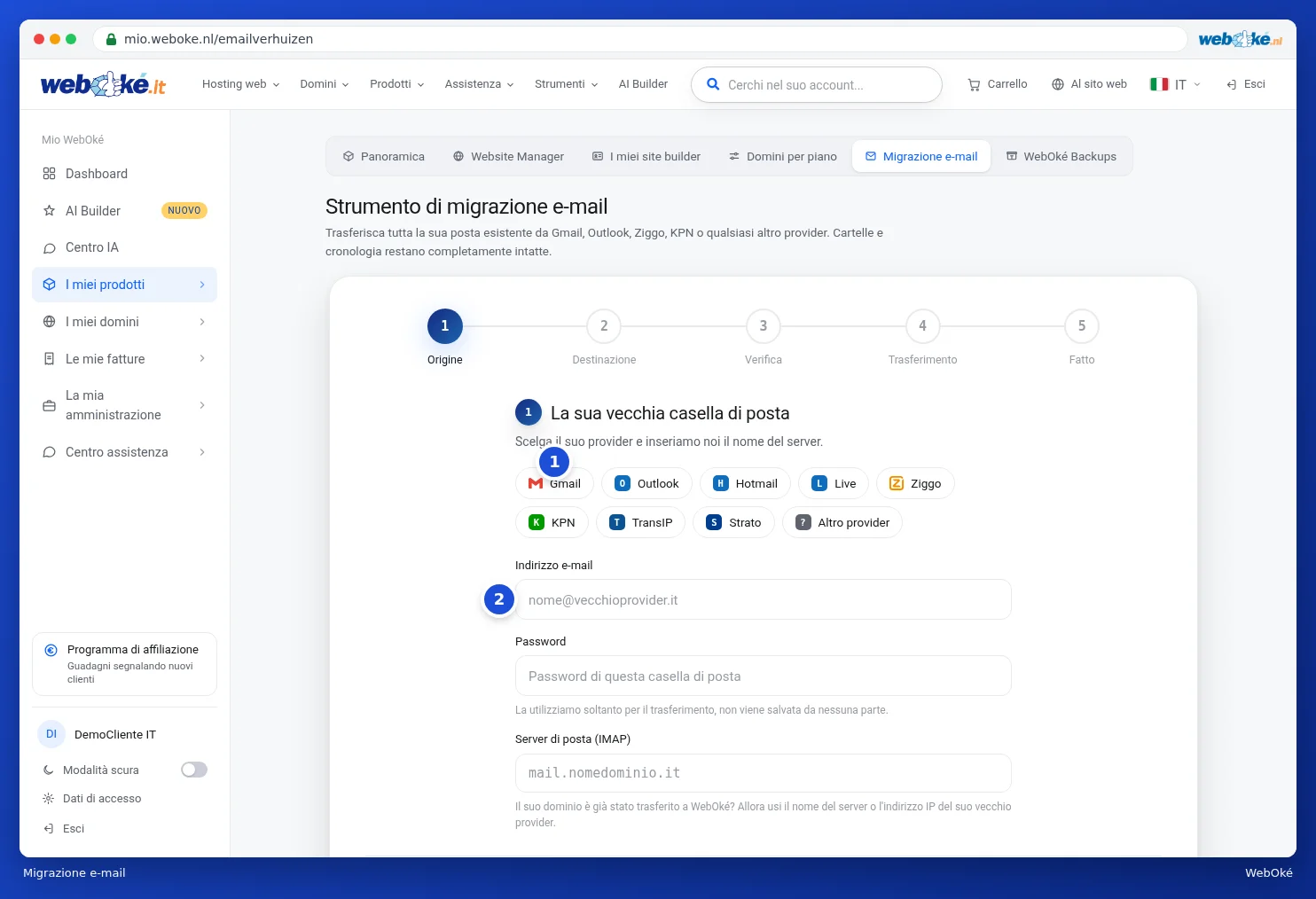Select Ziggo as provider
Viewport: 1316px width, 899px height.
(x=915, y=483)
